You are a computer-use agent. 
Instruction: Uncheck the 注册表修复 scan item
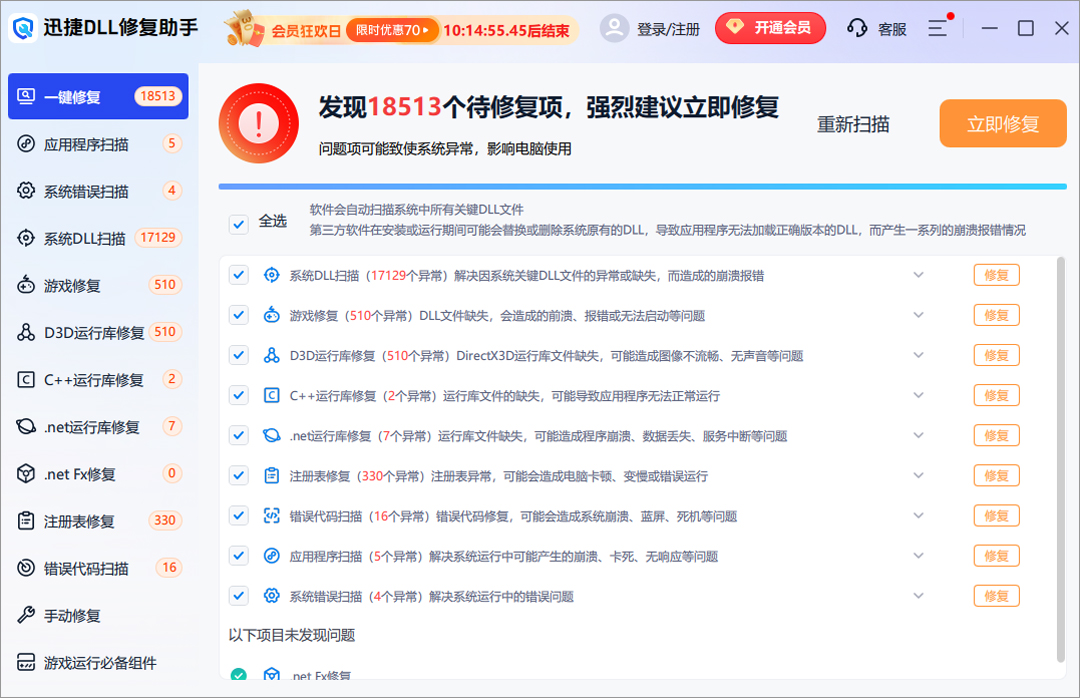pos(238,475)
